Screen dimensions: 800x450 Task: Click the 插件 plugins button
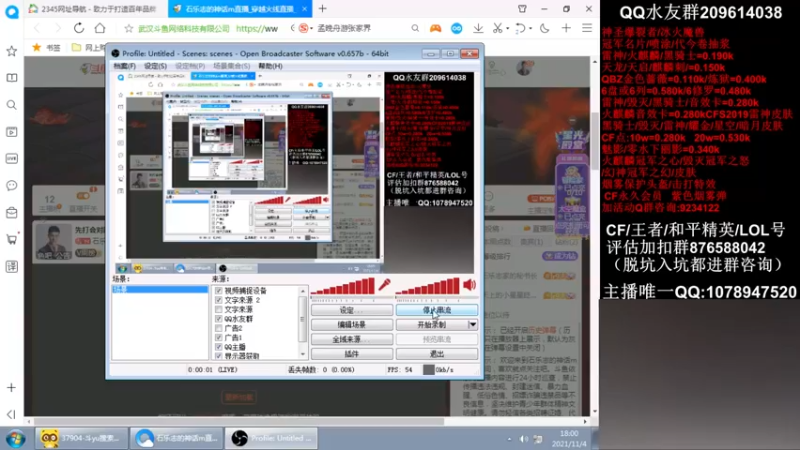[352, 354]
